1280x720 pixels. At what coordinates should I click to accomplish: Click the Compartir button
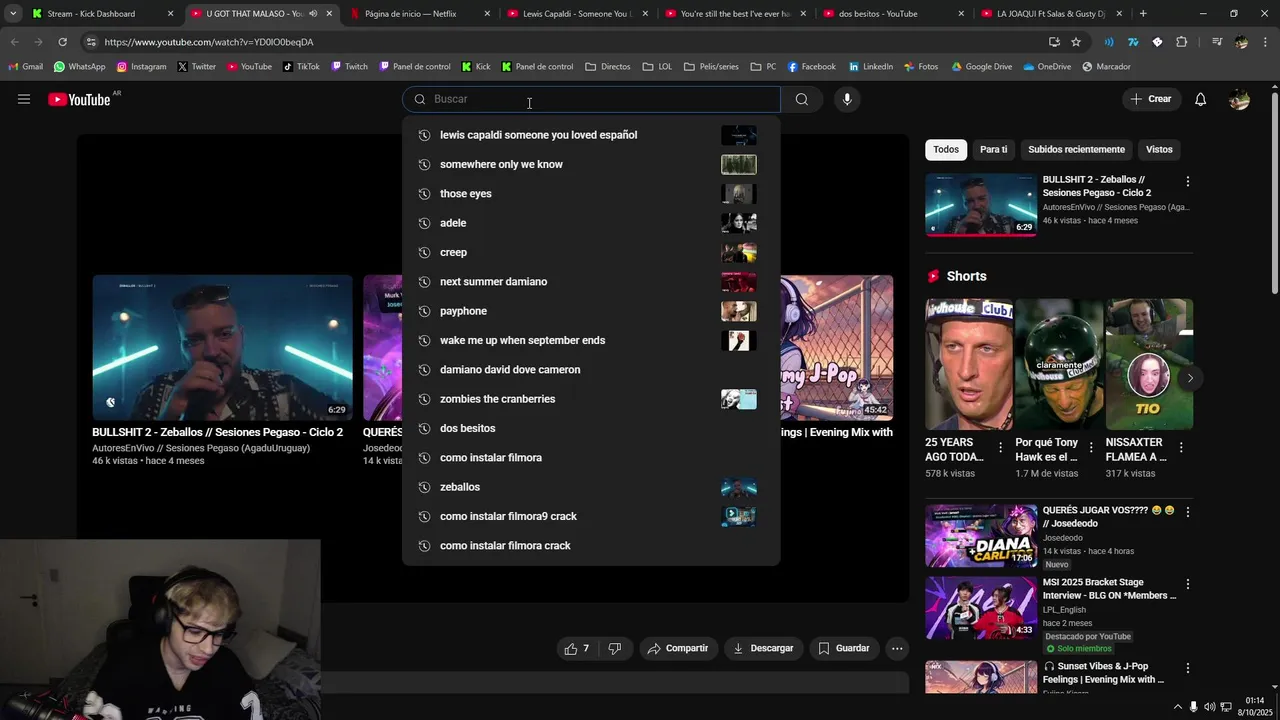click(x=677, y=648)
